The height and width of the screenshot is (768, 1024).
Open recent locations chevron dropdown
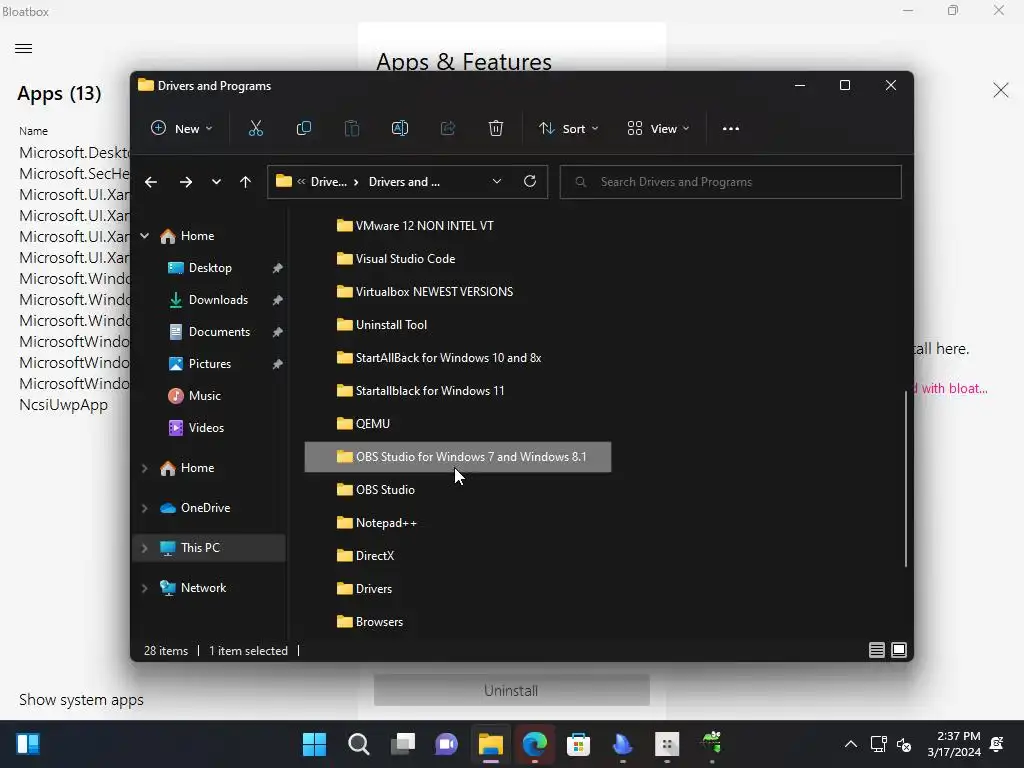[x=216, y=182]
